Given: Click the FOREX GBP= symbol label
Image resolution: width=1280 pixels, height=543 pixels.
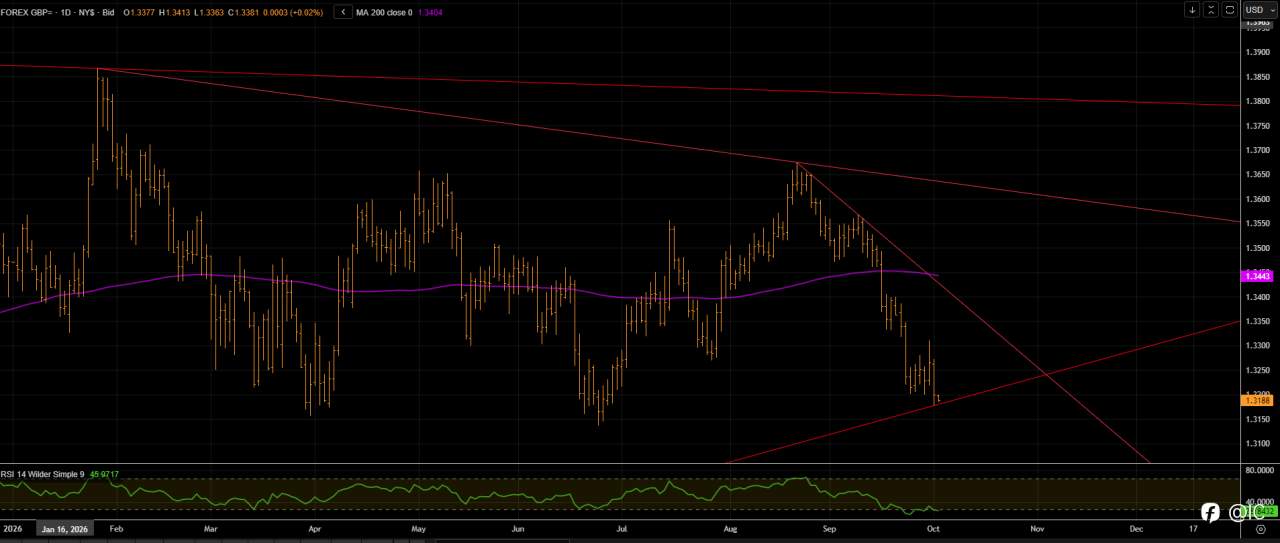Looking at the screenshot, I should [28, 12].
